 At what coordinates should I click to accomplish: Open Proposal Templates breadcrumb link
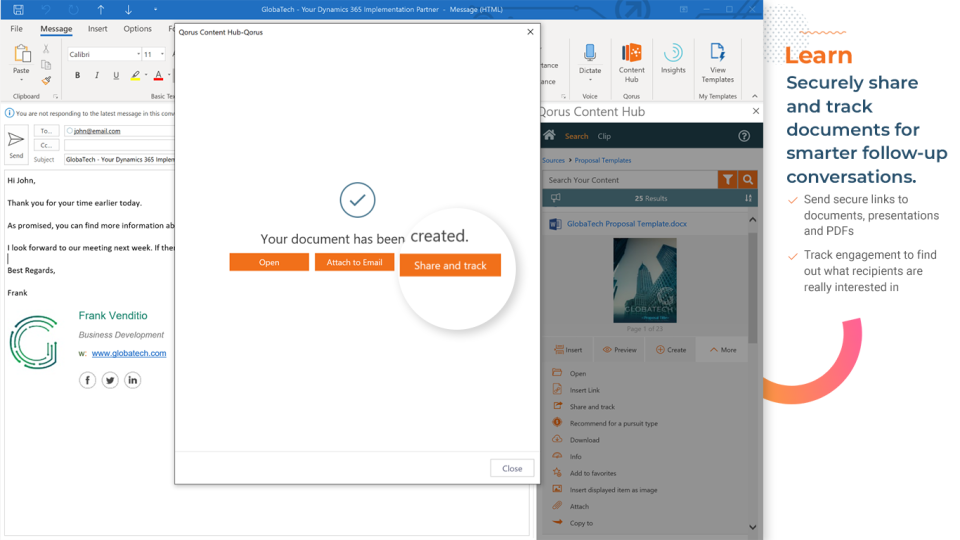pyautogui.click(x=602, y=160)
